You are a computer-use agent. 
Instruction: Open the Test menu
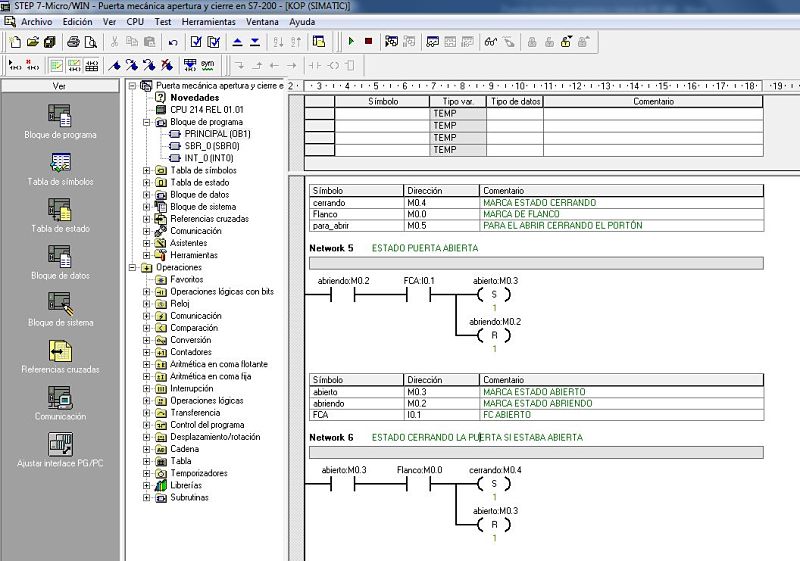point(163,22)
